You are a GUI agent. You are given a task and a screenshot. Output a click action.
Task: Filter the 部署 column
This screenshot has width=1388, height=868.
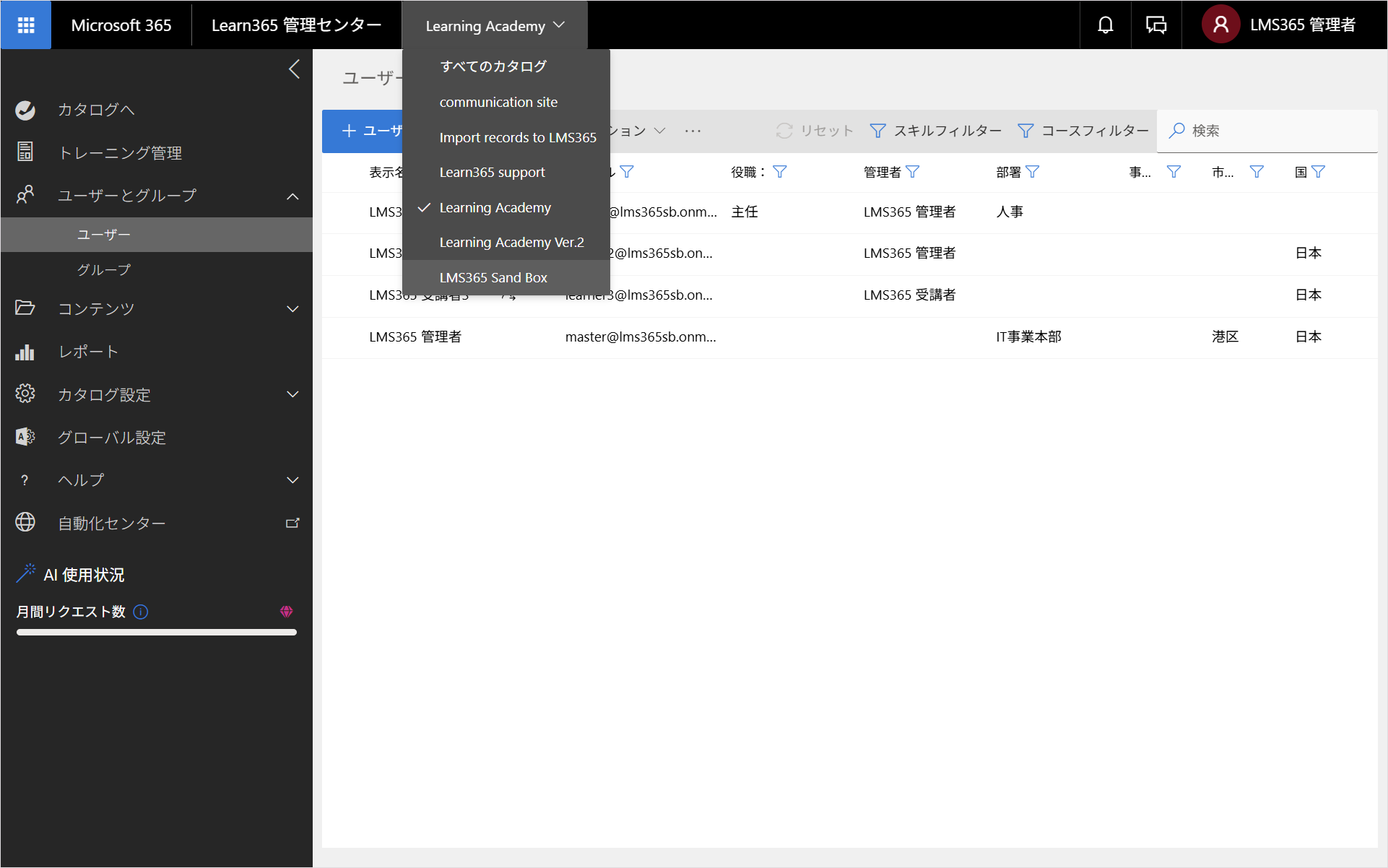[1033, 172]
